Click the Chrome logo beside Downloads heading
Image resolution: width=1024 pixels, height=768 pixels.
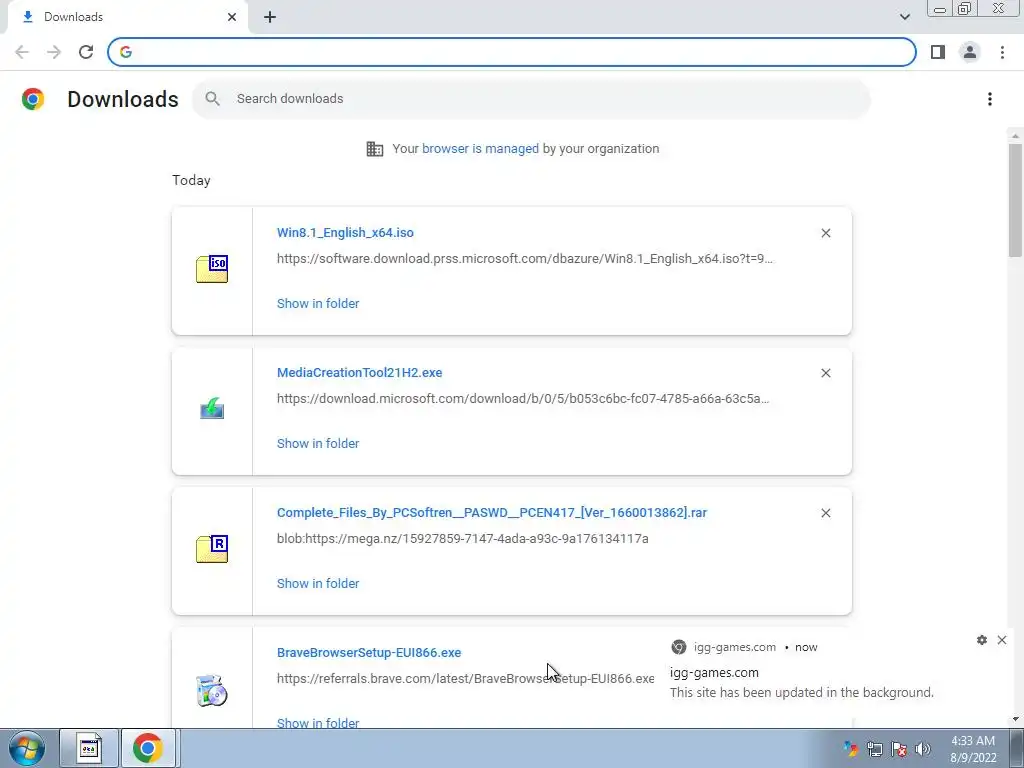click(x=33, y=99)
